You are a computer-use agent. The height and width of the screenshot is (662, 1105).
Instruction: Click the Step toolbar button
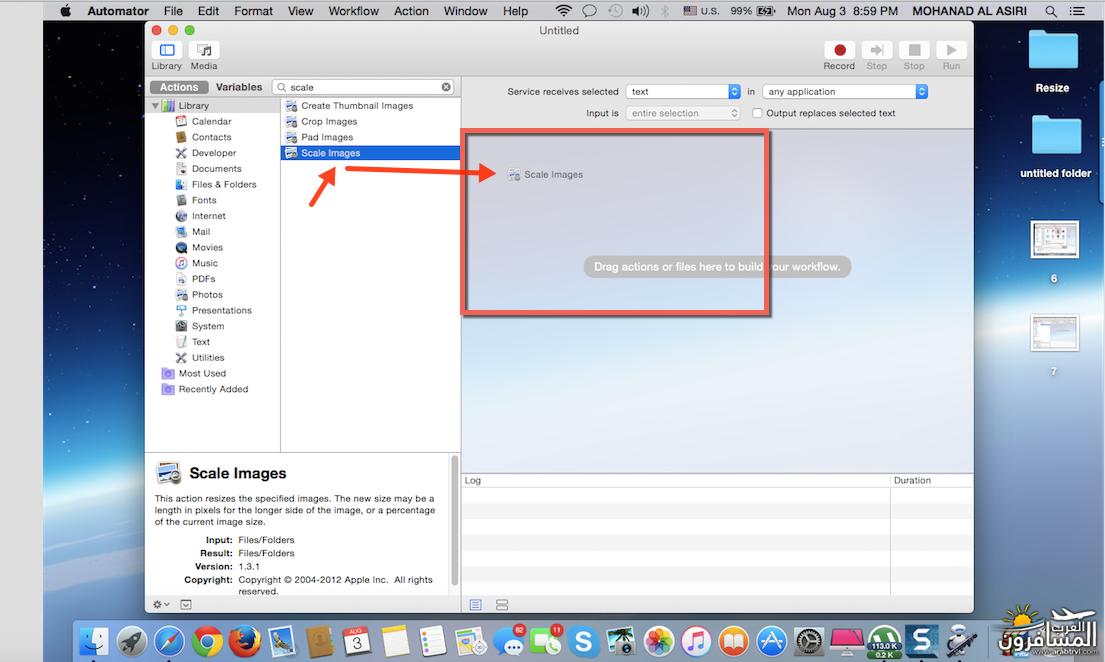877,50
